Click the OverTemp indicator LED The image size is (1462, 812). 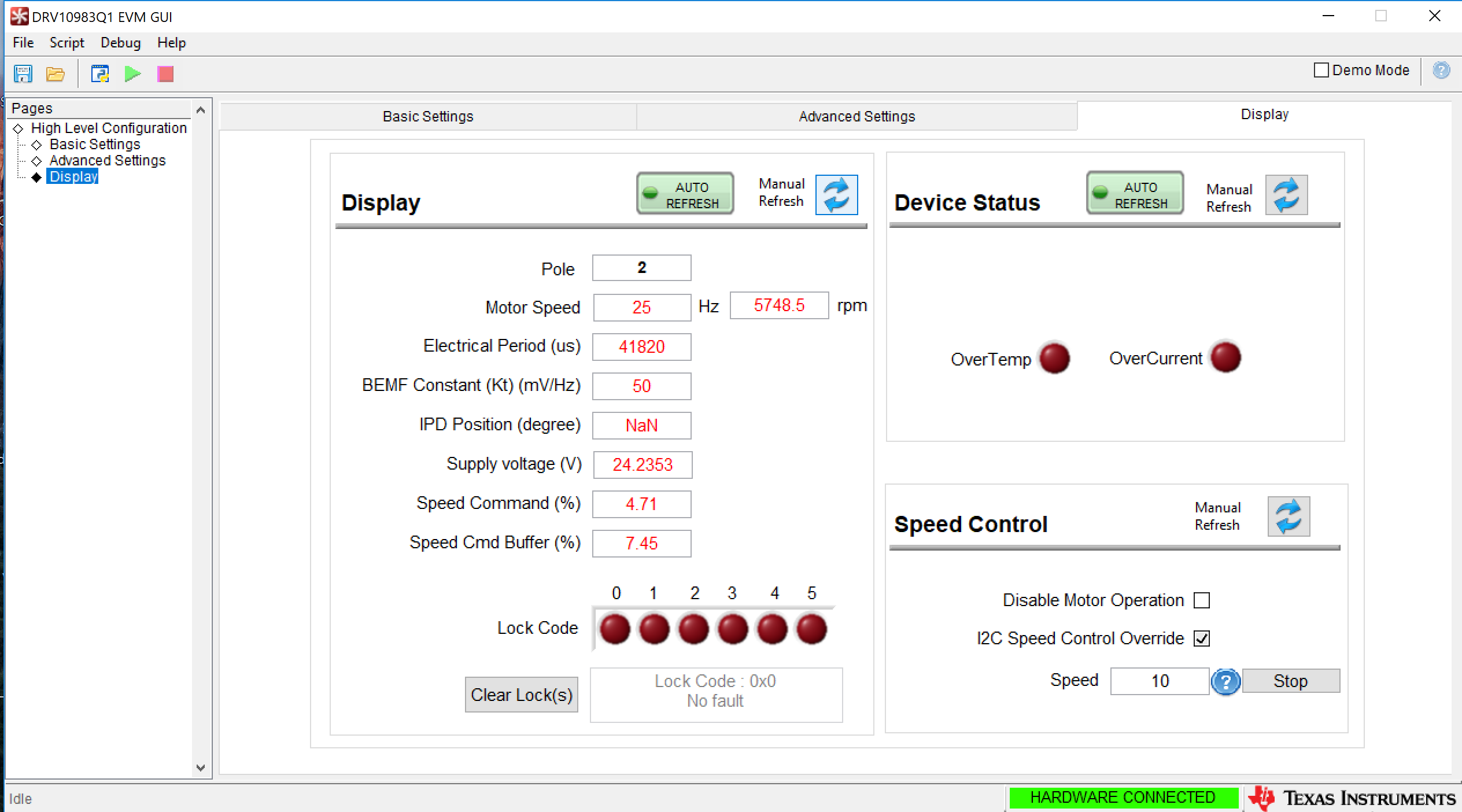tap(1054, 358)
